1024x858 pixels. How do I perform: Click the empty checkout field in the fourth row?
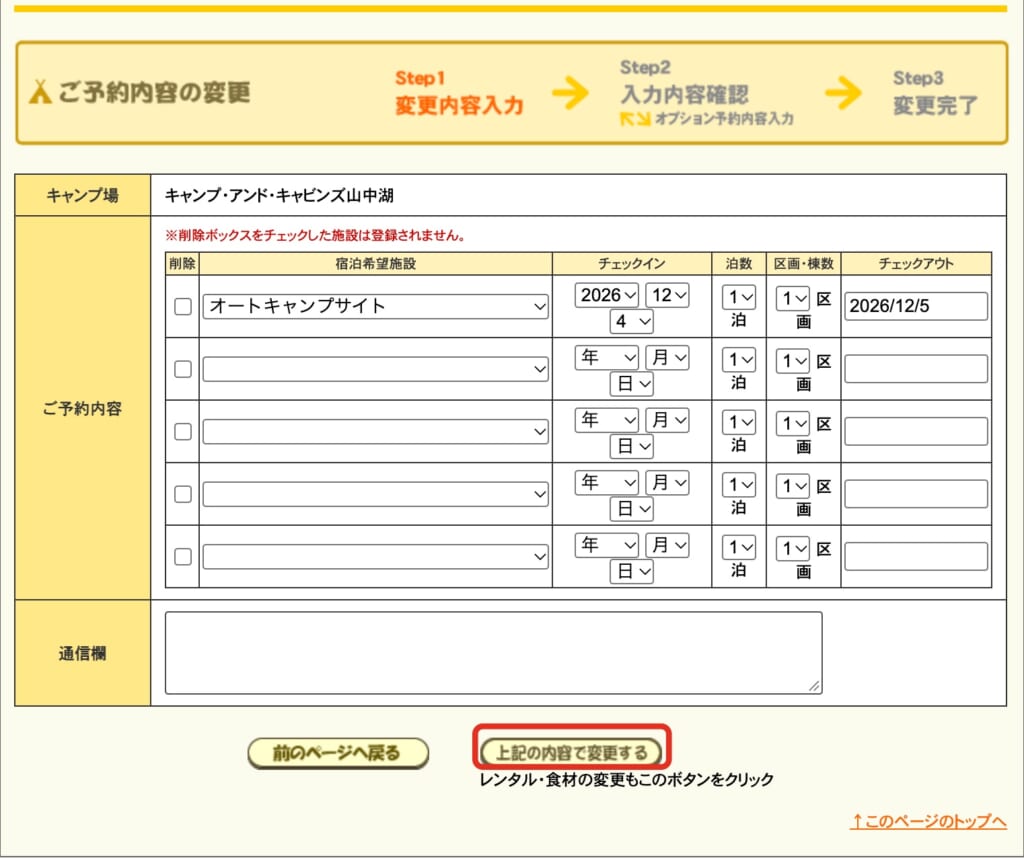point(916,494)
